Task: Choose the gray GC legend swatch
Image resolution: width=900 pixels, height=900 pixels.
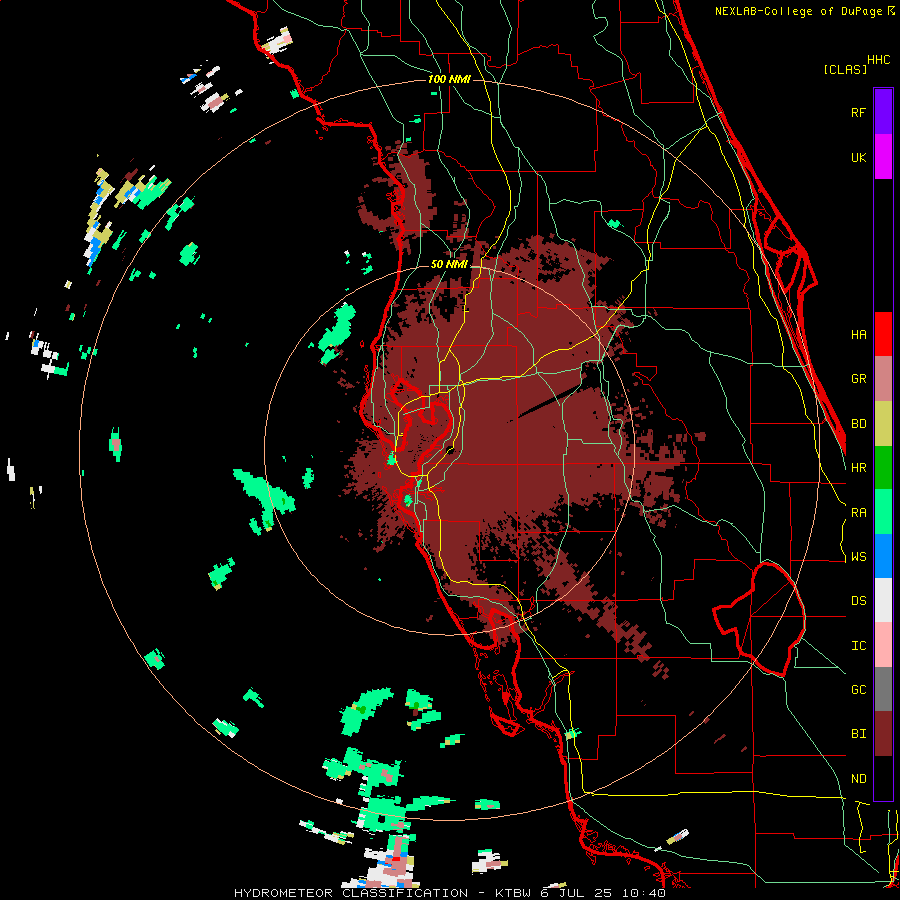Action: click(x=883, y=689)
